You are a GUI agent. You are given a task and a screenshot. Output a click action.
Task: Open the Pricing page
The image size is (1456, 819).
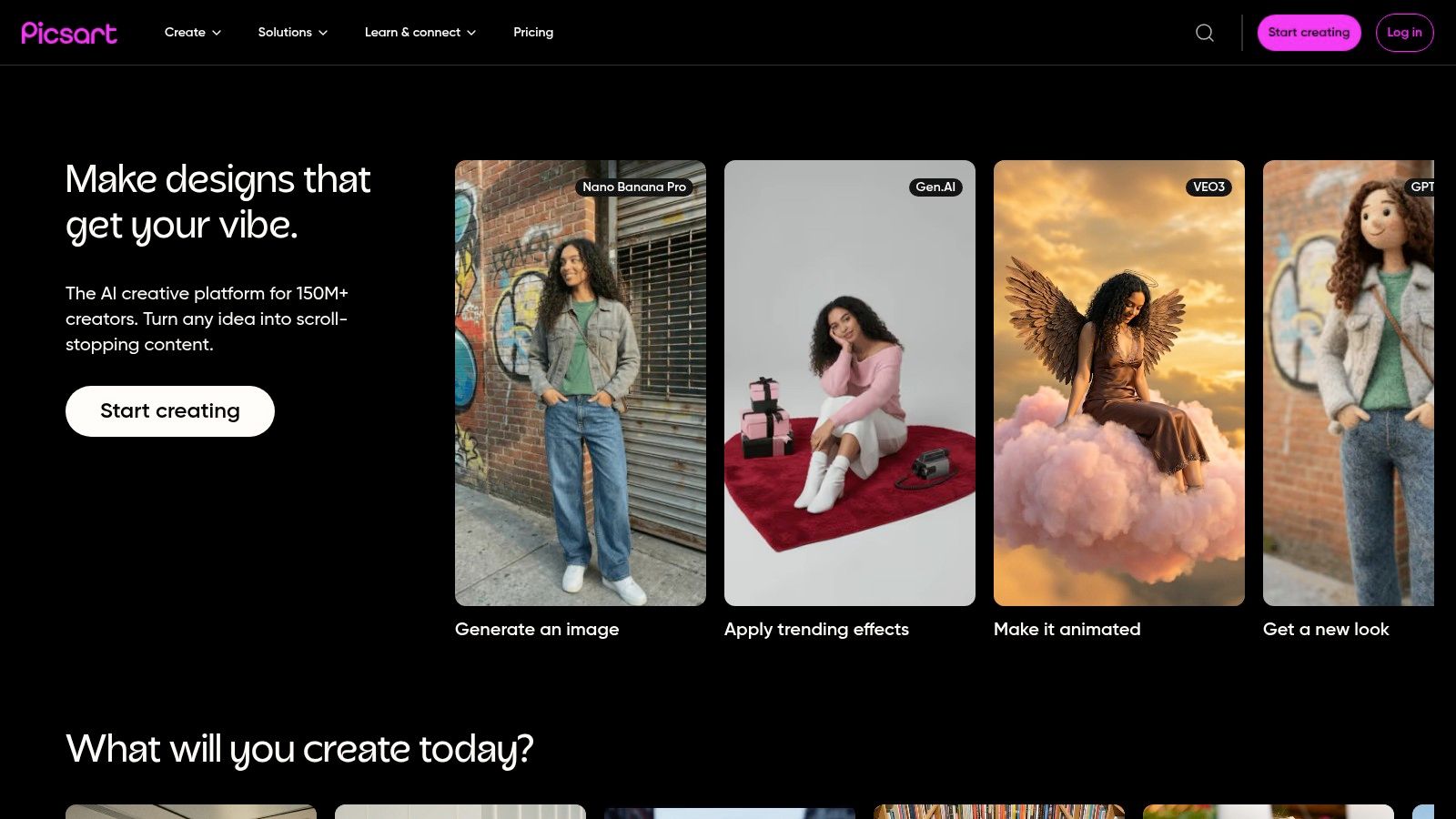533,33
